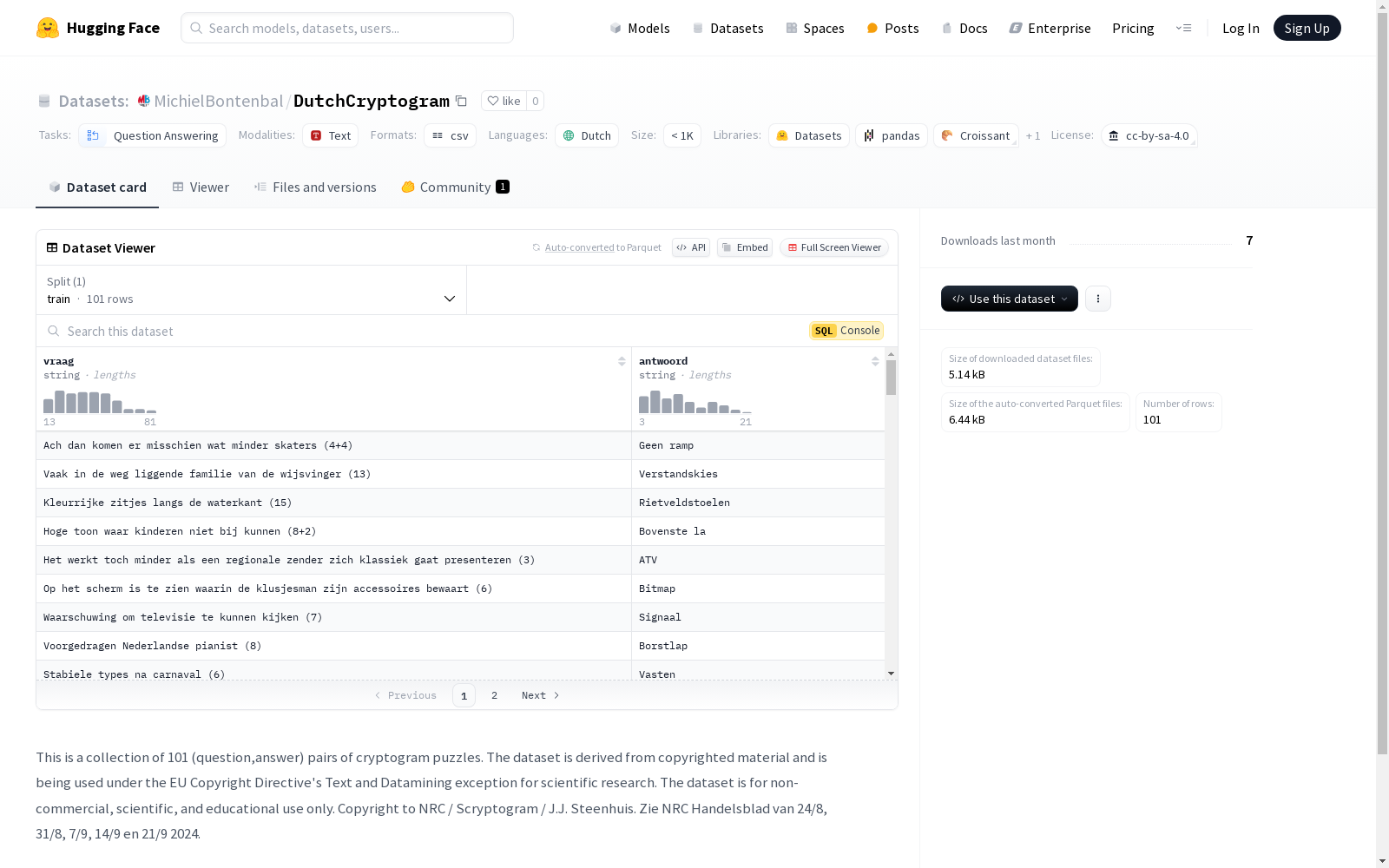Sort the vraag column
This screenshot has height=868, width=1389.
[x=622, y=361]
